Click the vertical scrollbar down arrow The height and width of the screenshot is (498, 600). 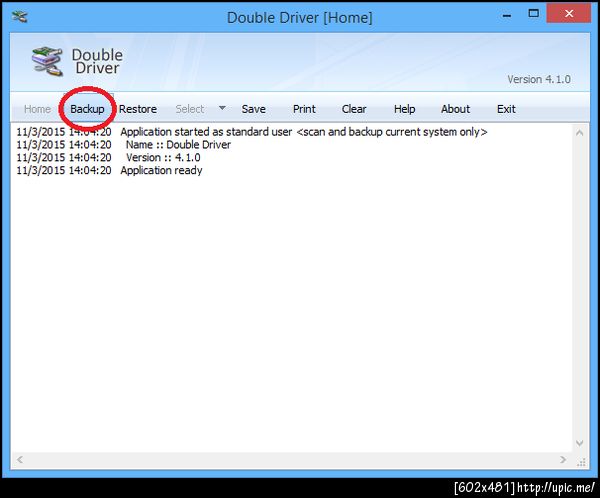pos(580,443)
